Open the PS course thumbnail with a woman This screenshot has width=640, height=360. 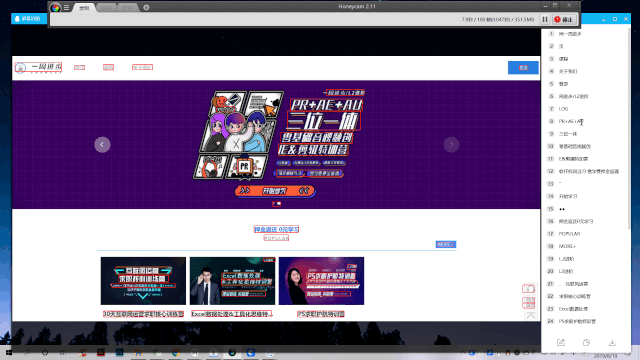click(321, 281)
